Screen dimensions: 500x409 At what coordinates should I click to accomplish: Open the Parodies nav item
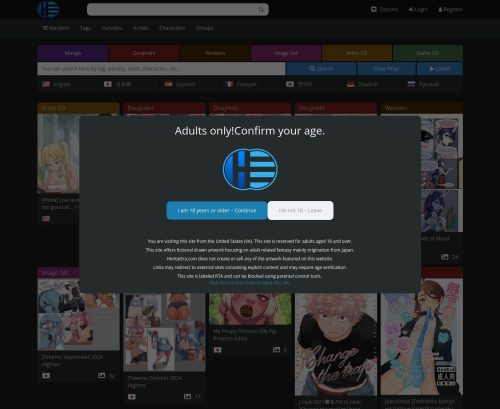point(112,28)
